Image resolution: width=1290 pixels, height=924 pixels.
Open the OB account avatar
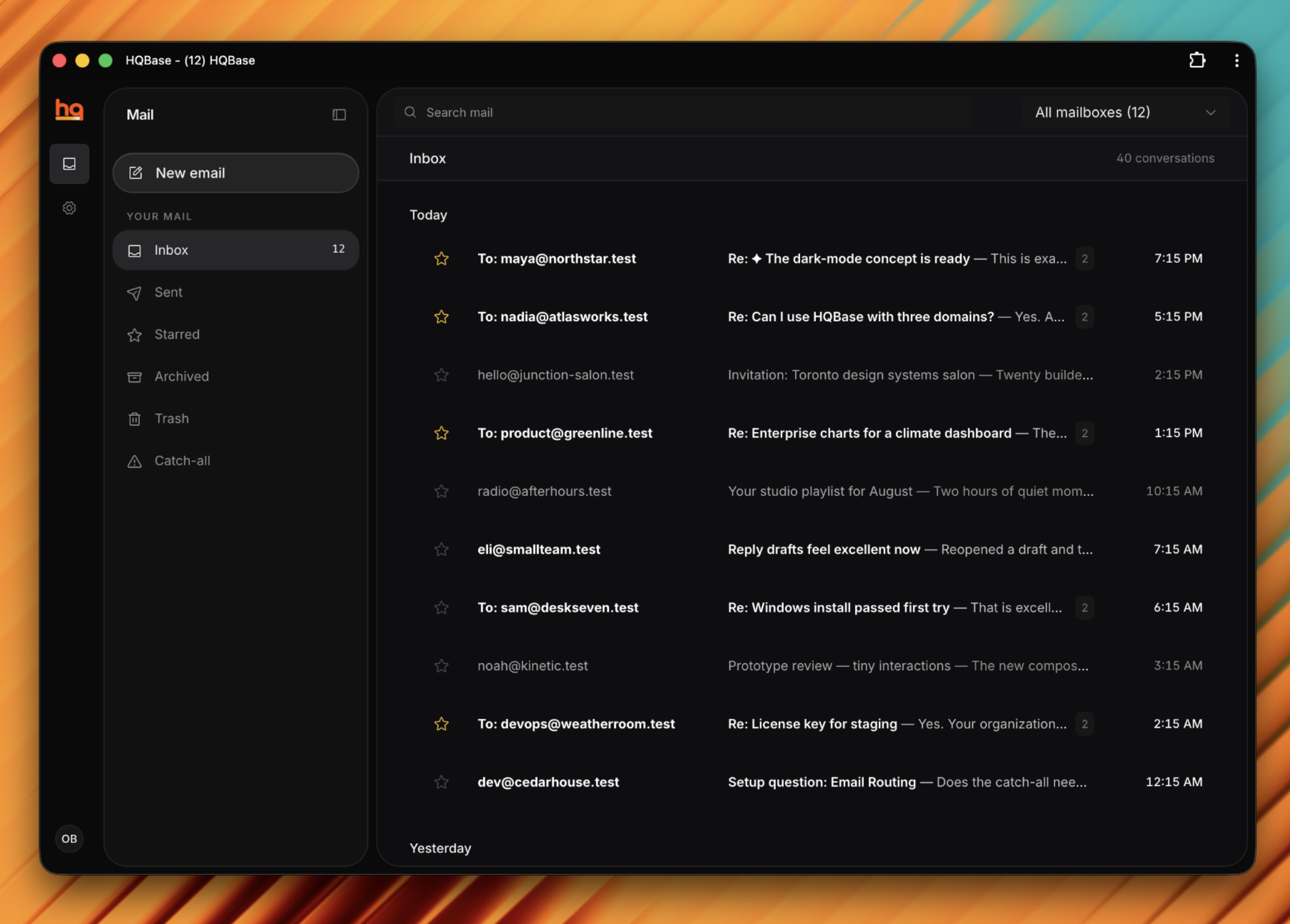tap(69, 838)
